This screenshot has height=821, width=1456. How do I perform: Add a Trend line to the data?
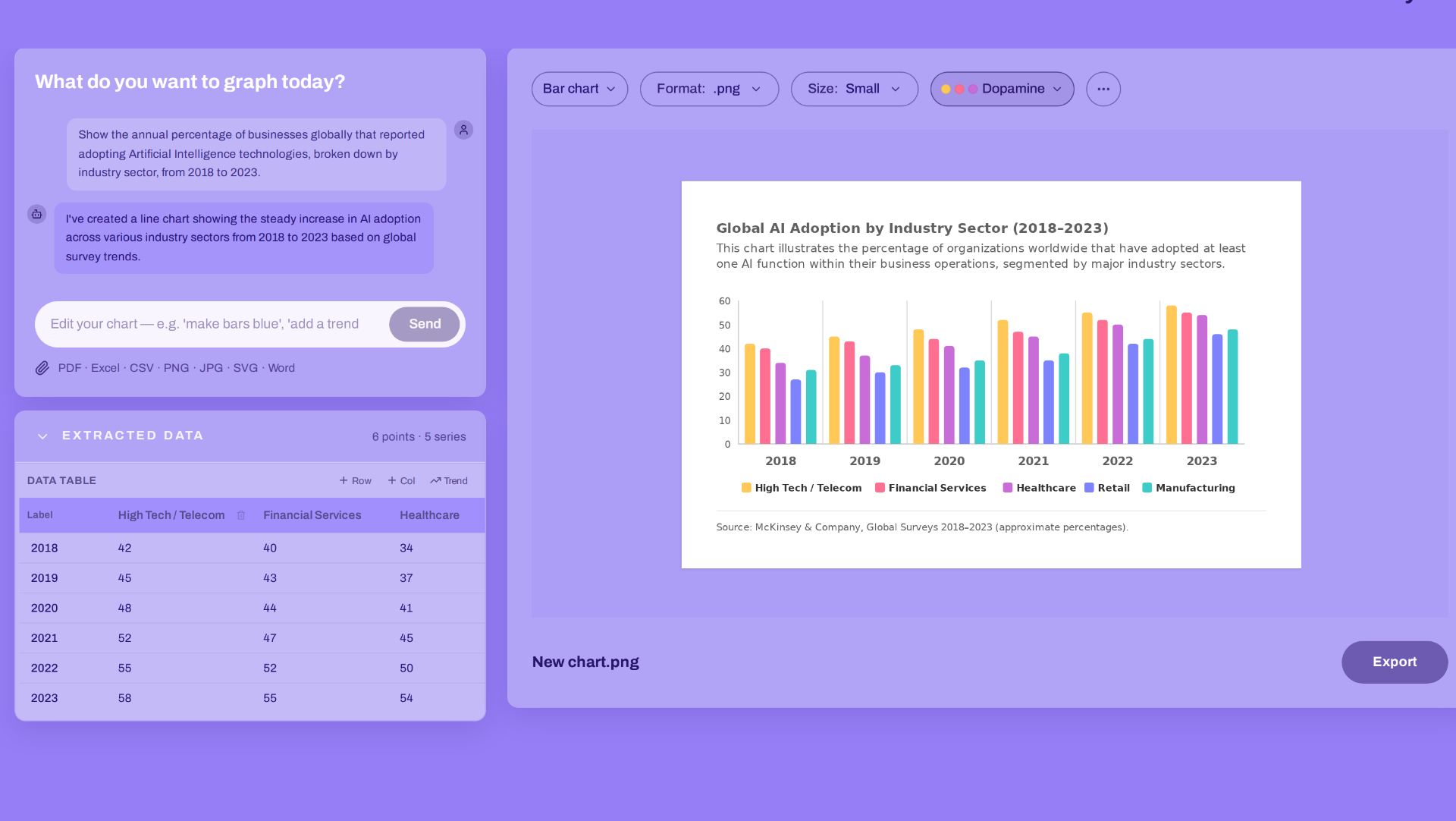pyautogui.click(x=449, y=481)
